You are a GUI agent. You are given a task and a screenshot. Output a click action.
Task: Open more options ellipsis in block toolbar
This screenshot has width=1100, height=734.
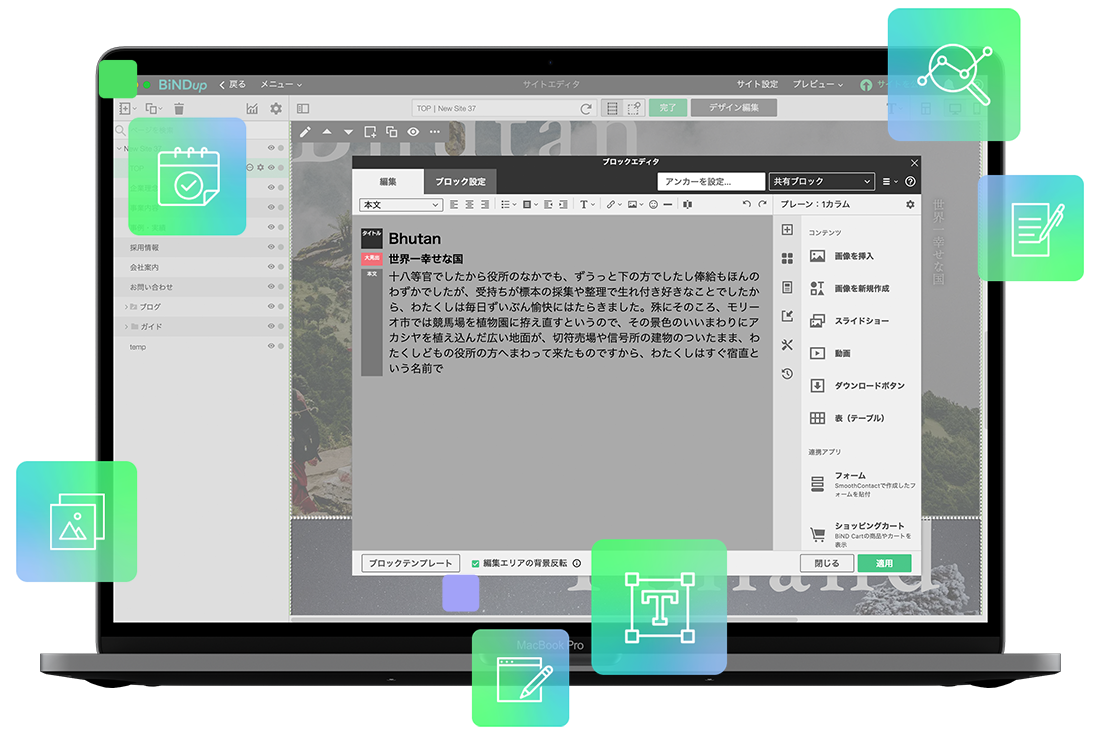tap(435, 131)
